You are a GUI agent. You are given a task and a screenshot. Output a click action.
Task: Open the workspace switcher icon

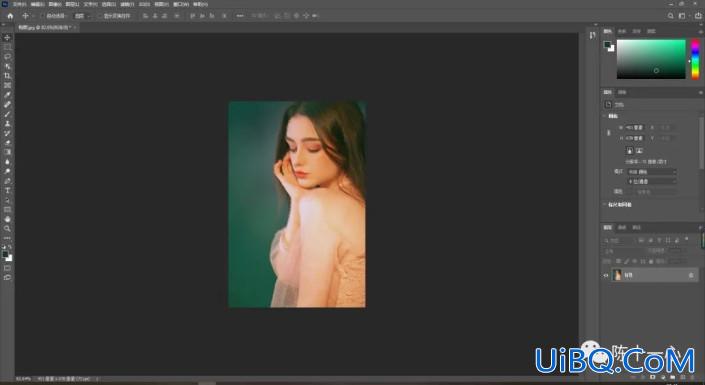pyautogui.click(x=682, y=16)
